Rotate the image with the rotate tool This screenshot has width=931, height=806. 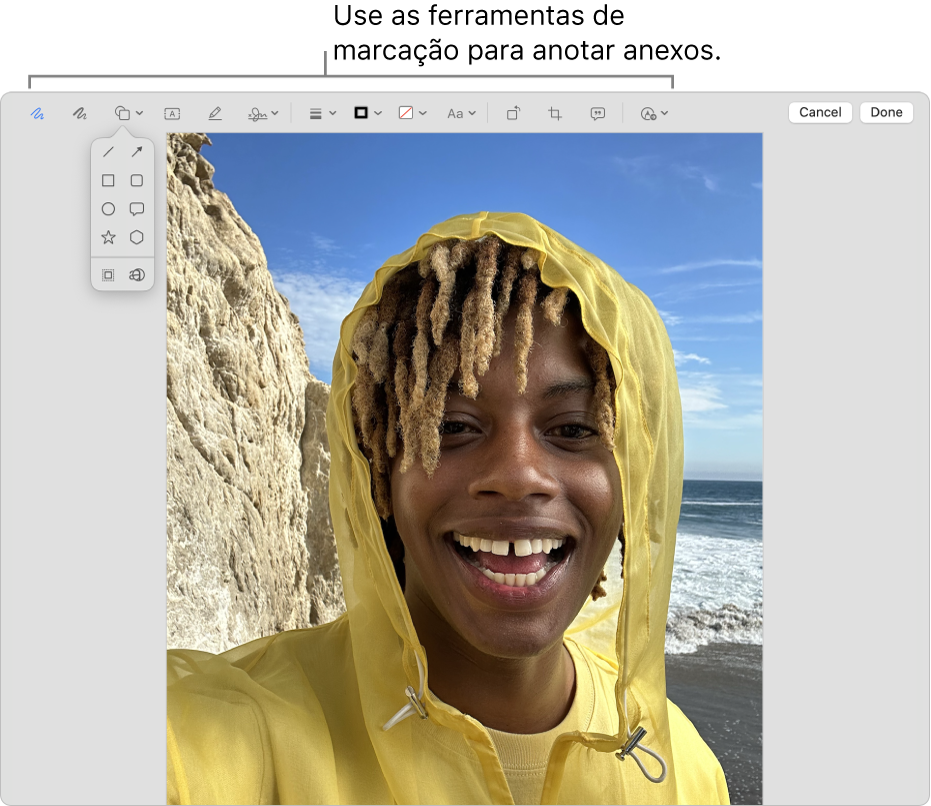[513, 113]
